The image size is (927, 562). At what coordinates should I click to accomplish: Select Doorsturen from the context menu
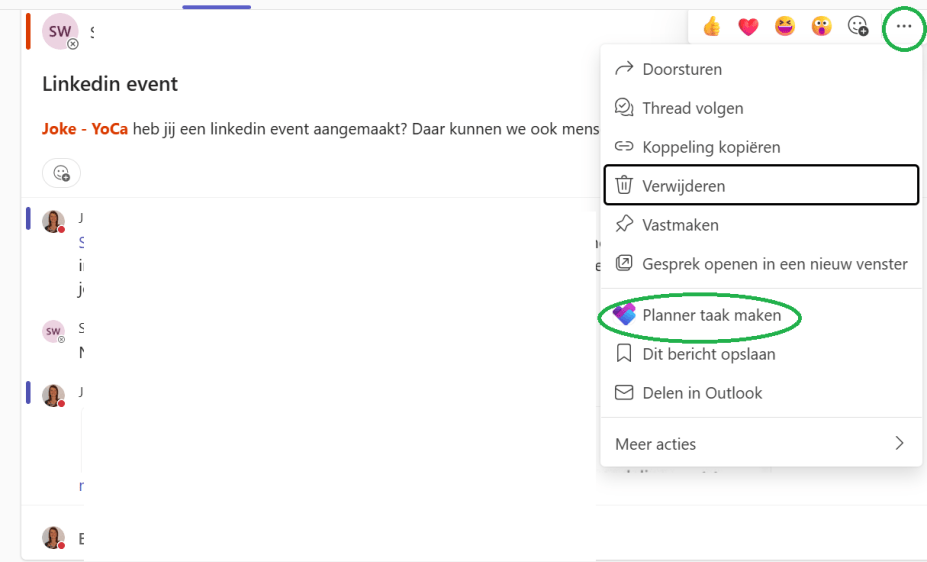tap(761, 69)
